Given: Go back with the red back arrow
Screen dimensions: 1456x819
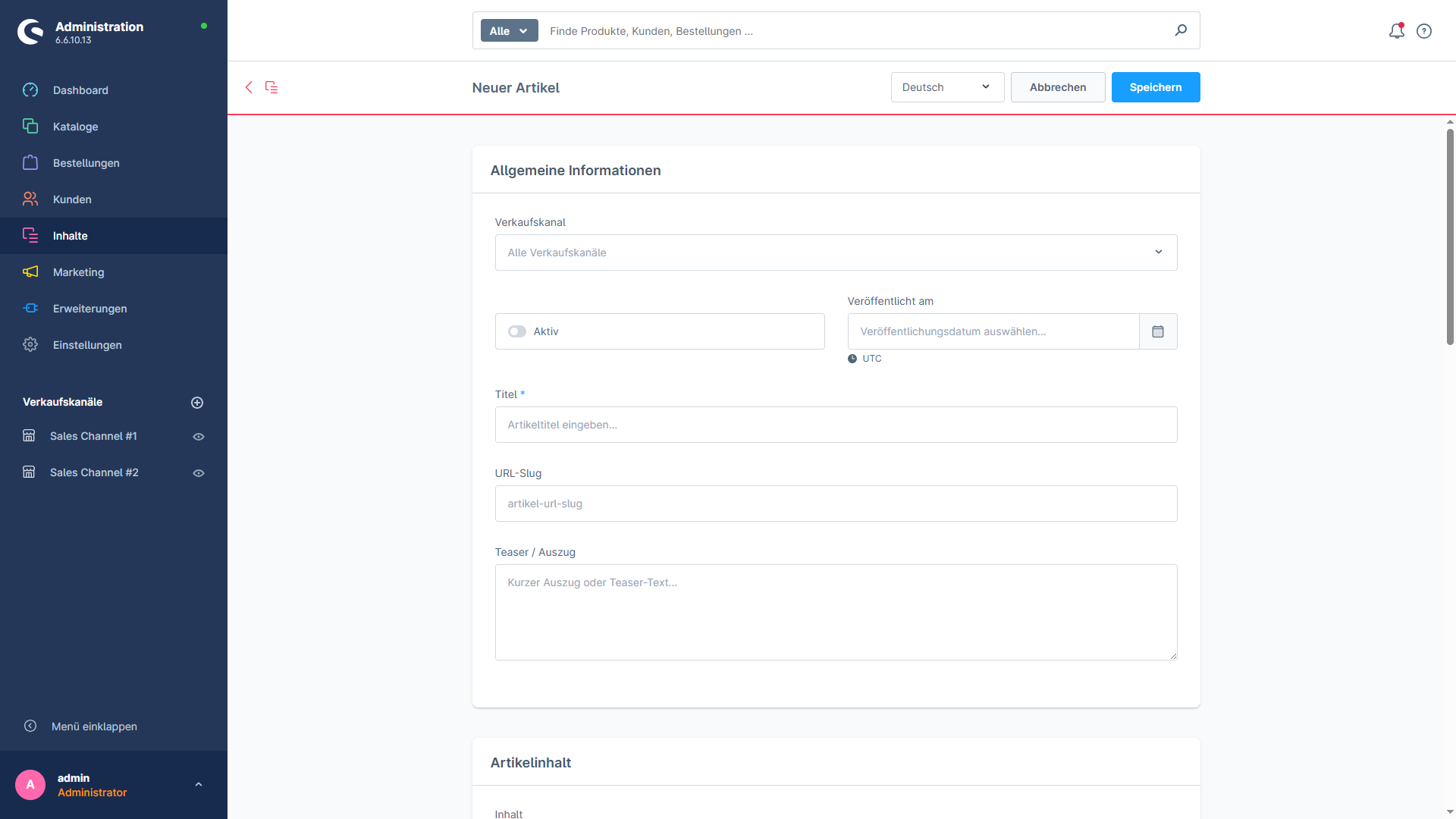Looking at the screenshot, I should tap(249, 87).
